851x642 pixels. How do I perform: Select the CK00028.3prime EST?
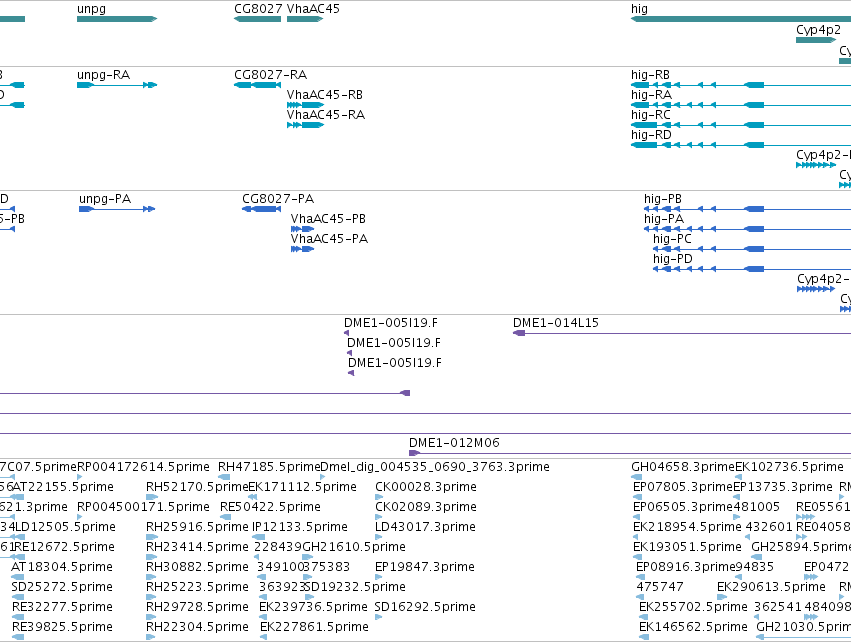tap(379, 497)
